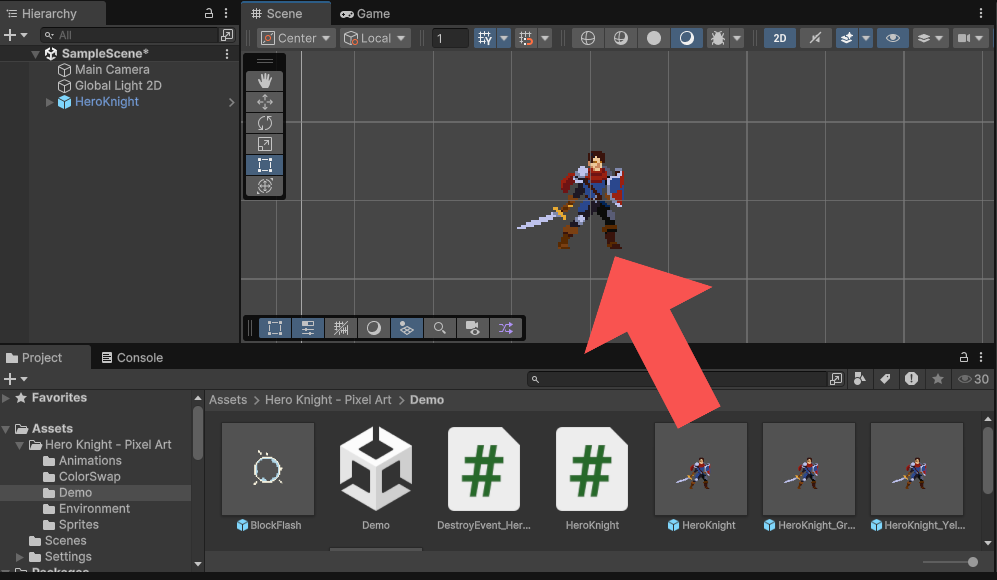Go to Assets in the breadcrumb
Screen dimensions: 997x580
point(228,400)
